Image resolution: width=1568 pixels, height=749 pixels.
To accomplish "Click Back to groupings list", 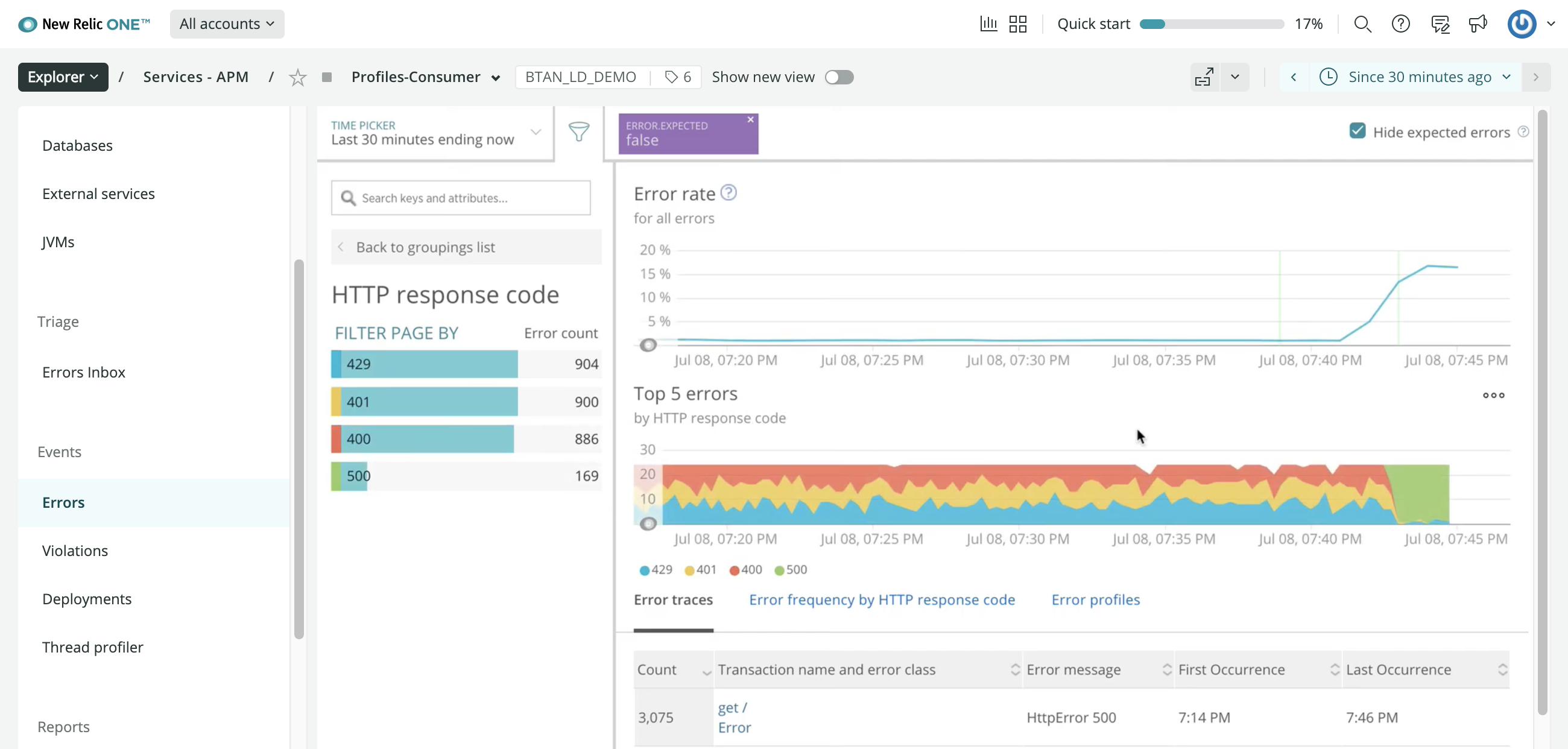I will pos(425,247).
